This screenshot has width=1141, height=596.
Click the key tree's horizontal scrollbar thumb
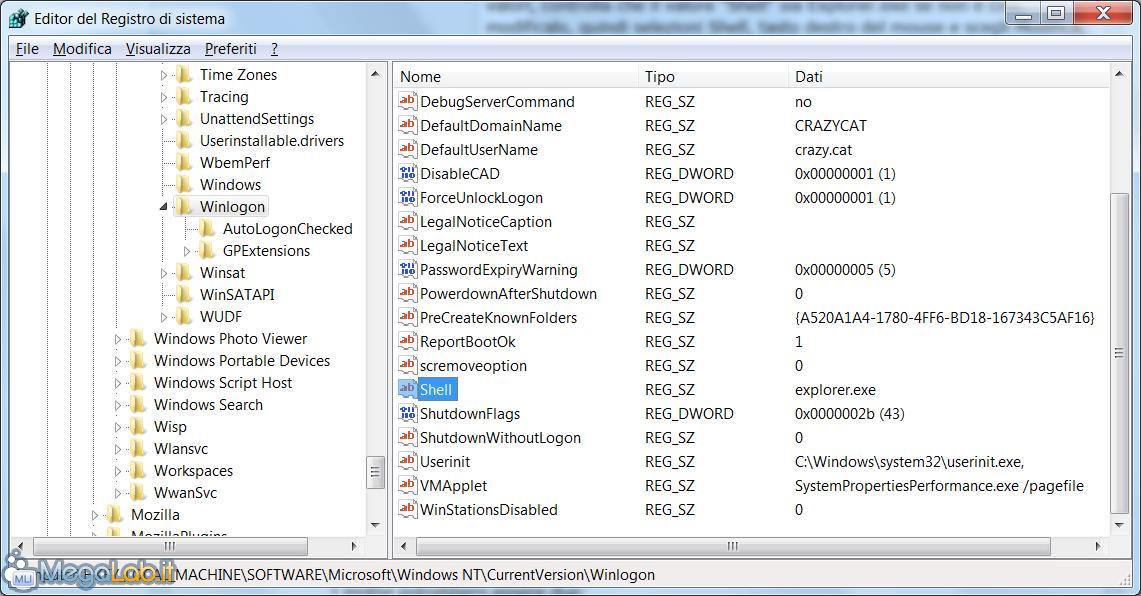pyautogui.click(x=170, y=546)
